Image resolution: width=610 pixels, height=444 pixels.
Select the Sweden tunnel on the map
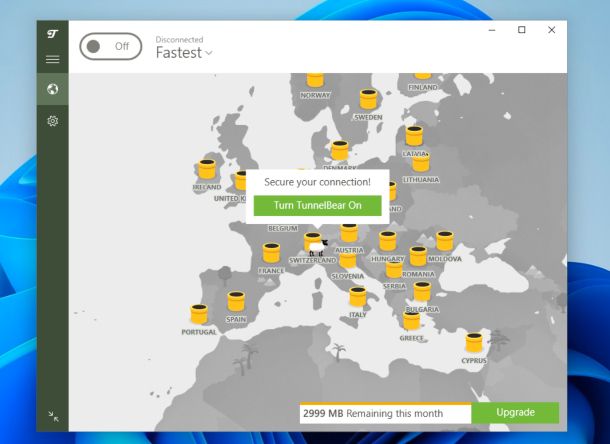pos(368,99)
